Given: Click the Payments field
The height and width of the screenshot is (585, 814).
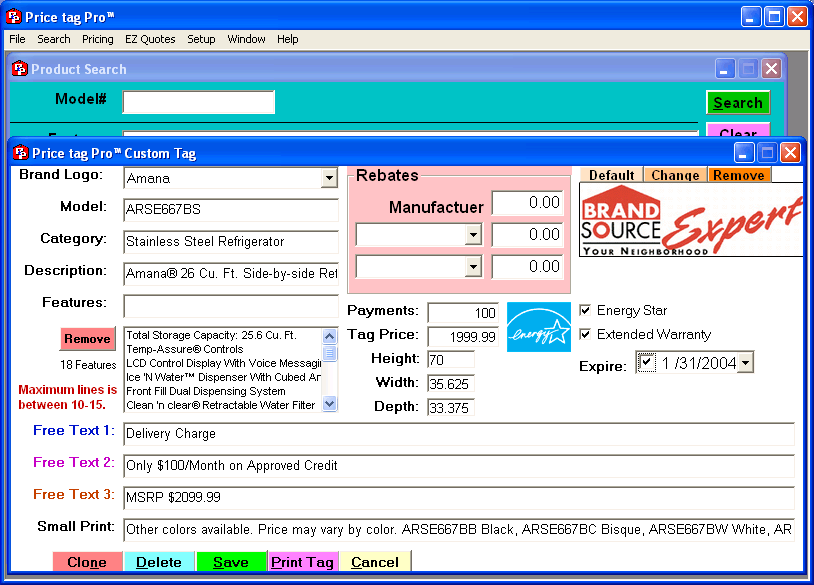Looking at the screenshot, I should 463,312.
